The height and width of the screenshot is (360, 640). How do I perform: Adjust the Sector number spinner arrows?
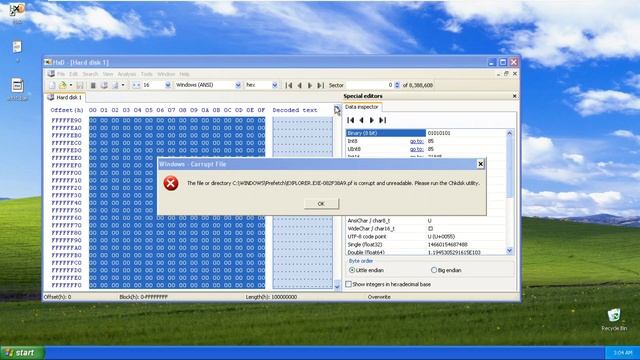pyautogui.click(x=397, y=85)
